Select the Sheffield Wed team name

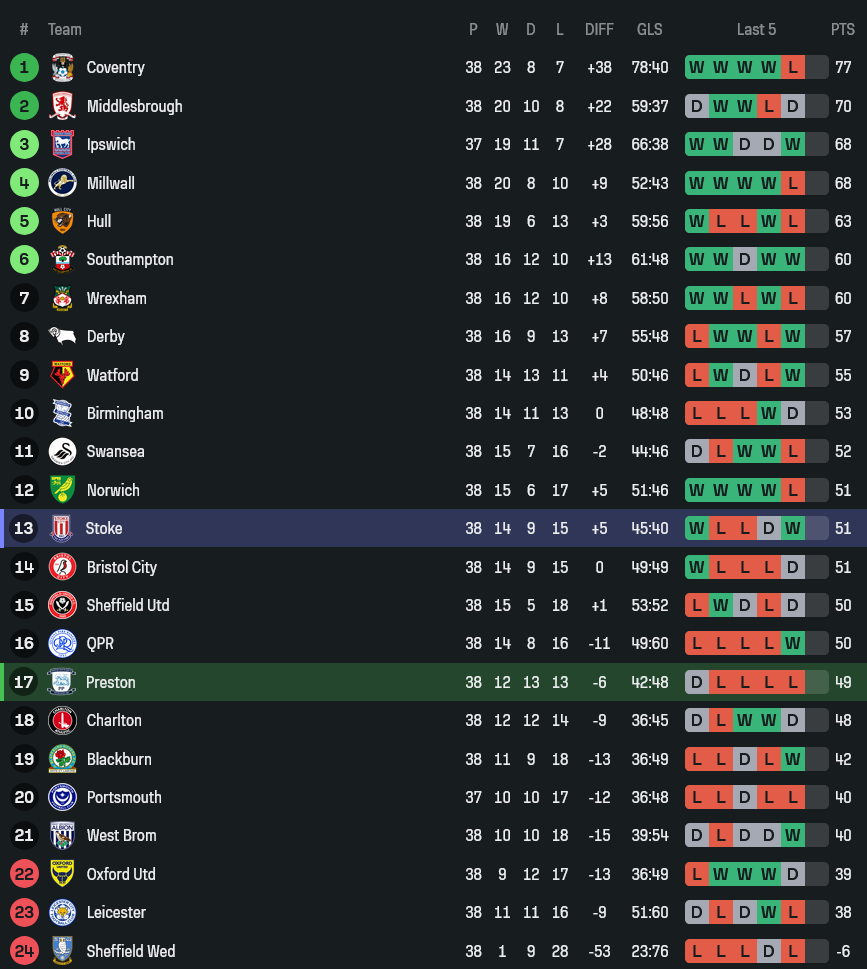click(131, 951)
